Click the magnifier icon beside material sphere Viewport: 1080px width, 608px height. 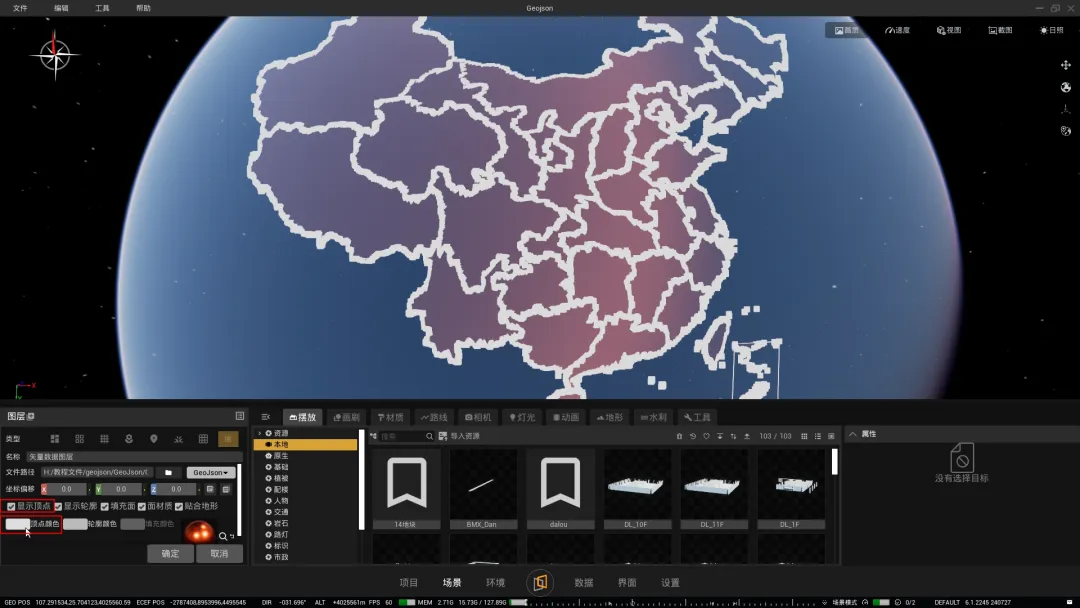(x=223, y=536)
